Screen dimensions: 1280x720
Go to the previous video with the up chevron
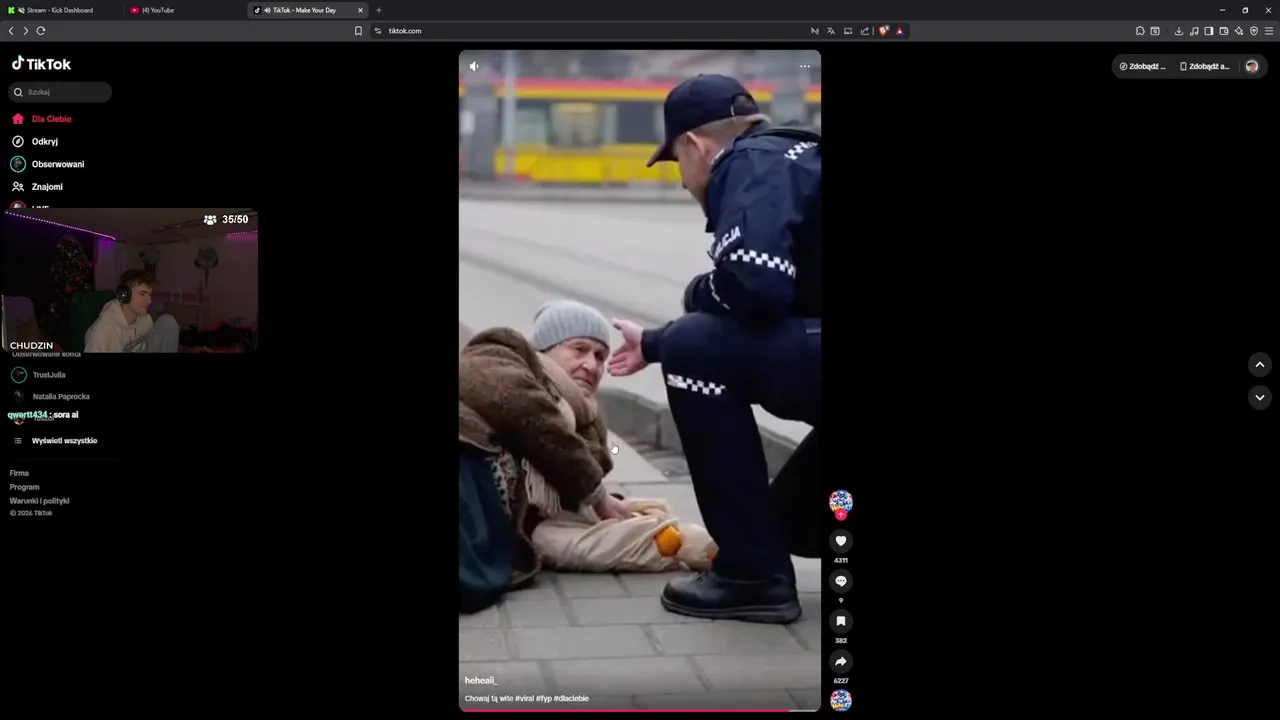1260,365
